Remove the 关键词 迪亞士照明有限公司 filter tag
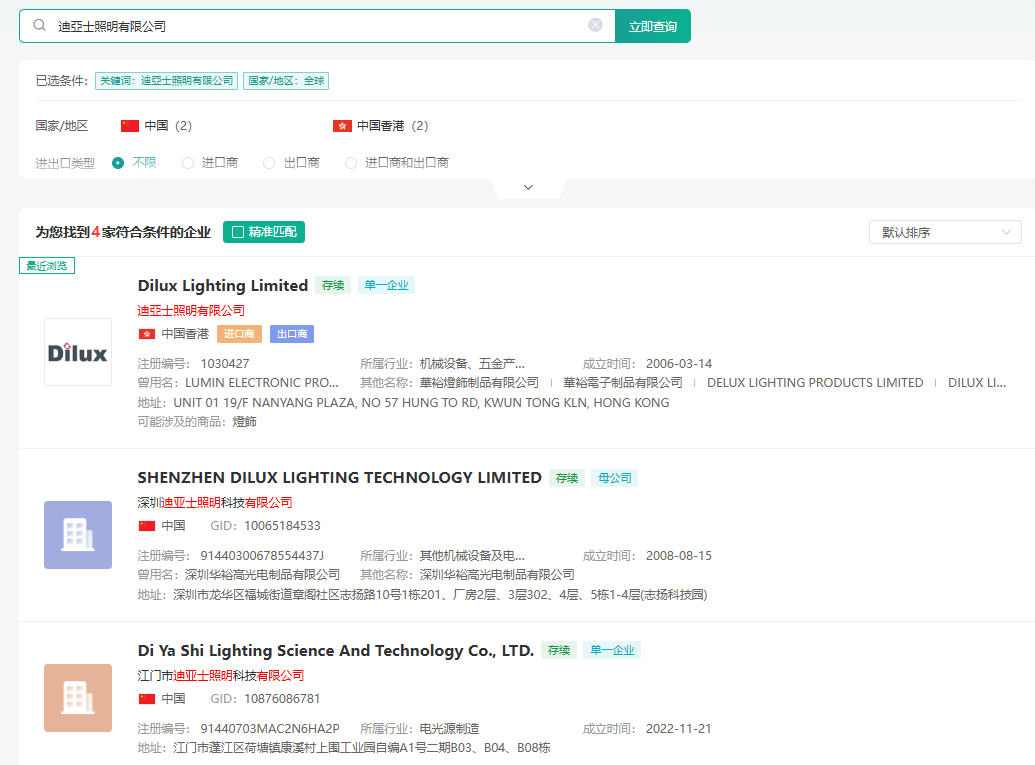 (x=166, y=81)
